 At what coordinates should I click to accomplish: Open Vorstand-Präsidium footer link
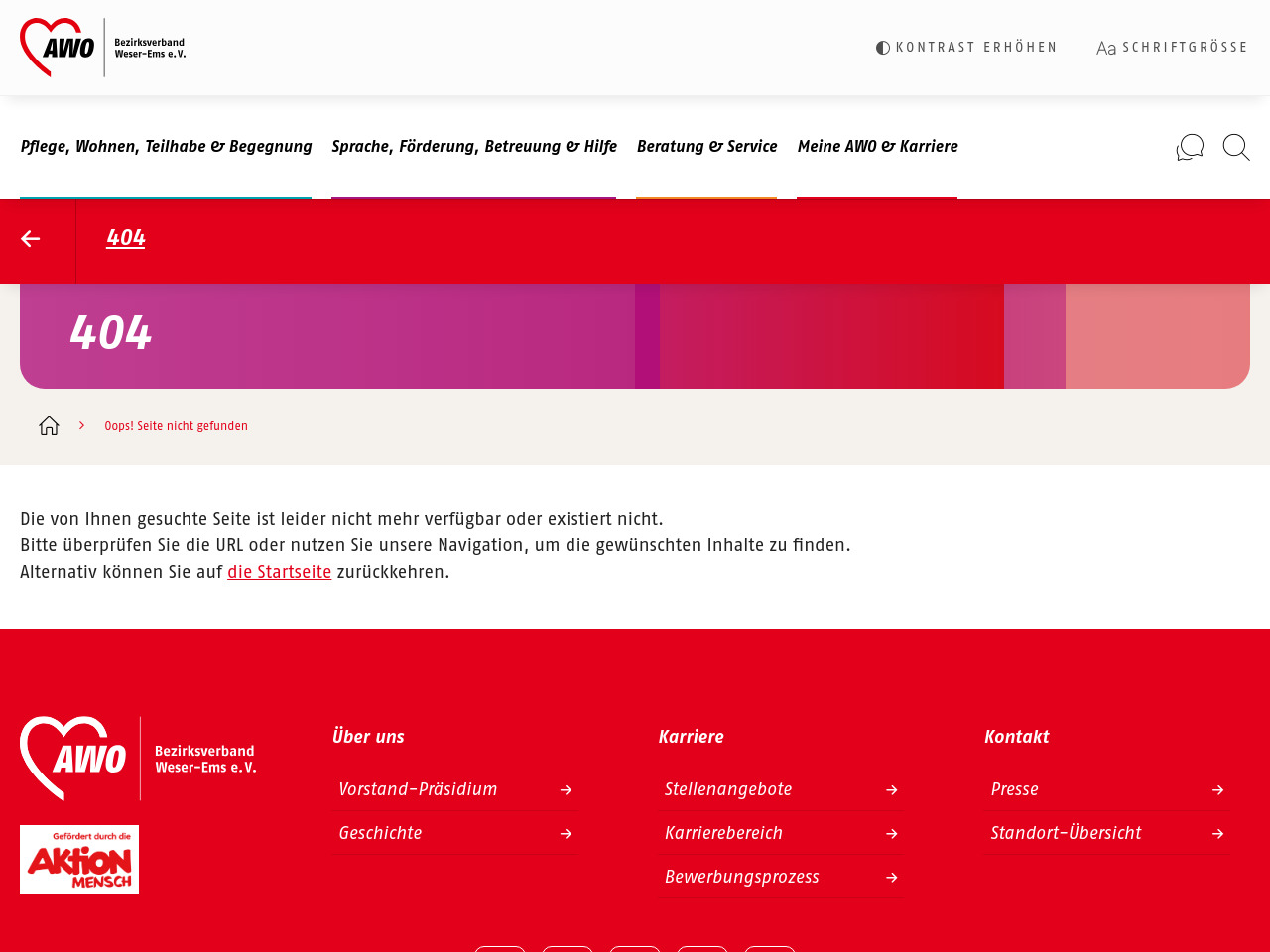tap(418, 789)
